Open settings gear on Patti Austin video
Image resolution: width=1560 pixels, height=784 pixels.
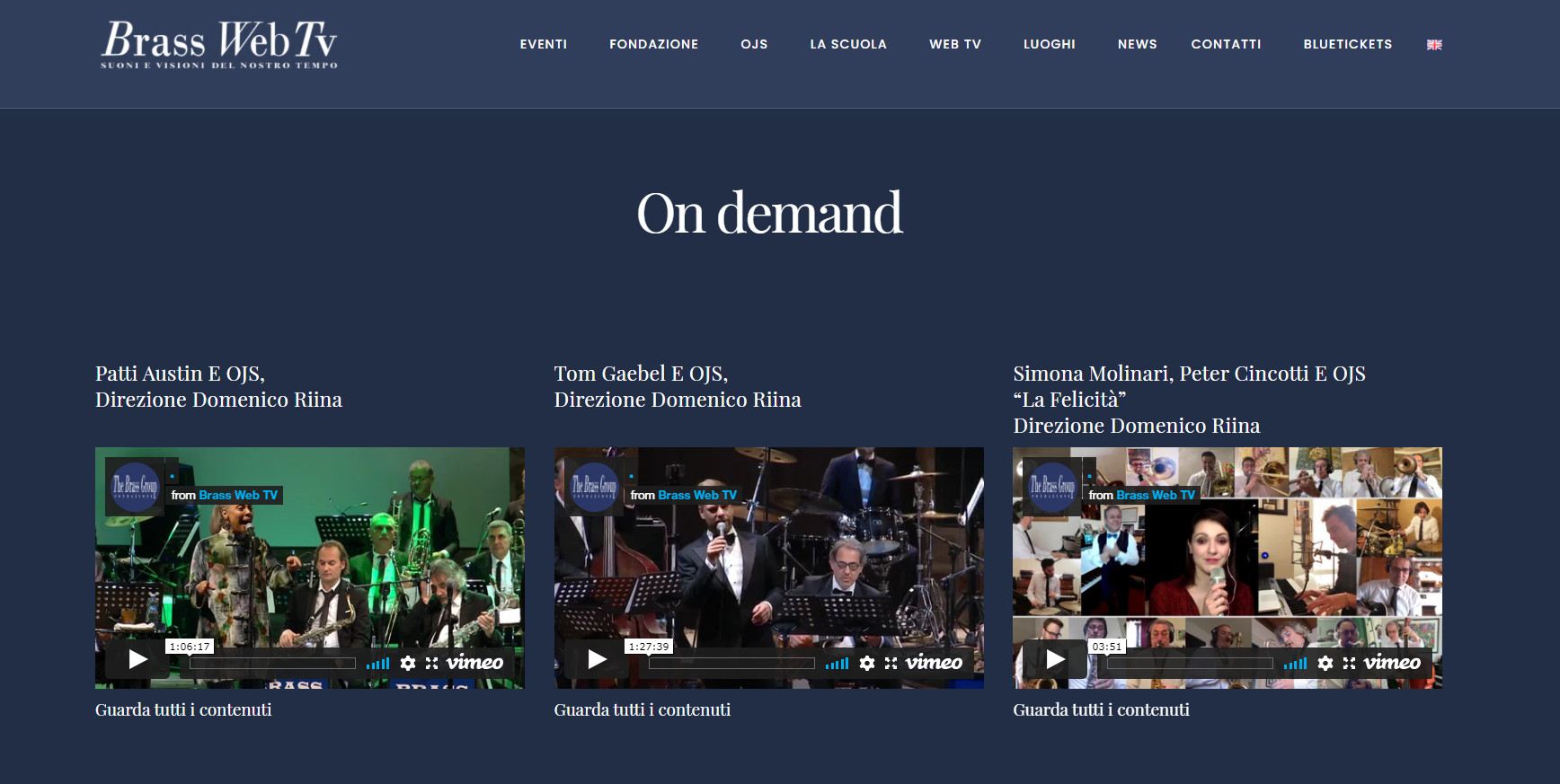[408, 663]
